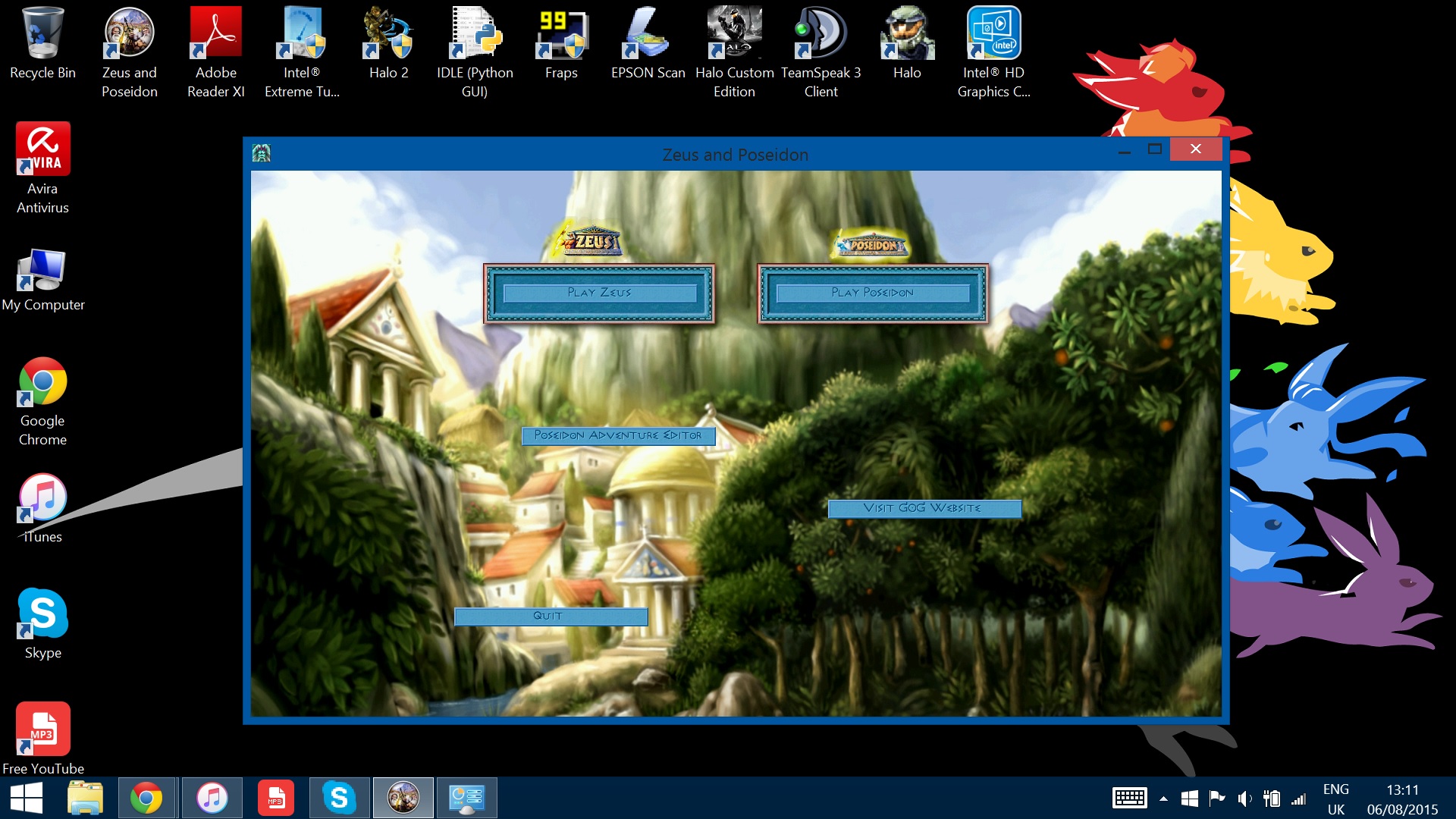Click Visit GOG Website
Viewport: 1456px width, 819px height.
pos(924,508)
